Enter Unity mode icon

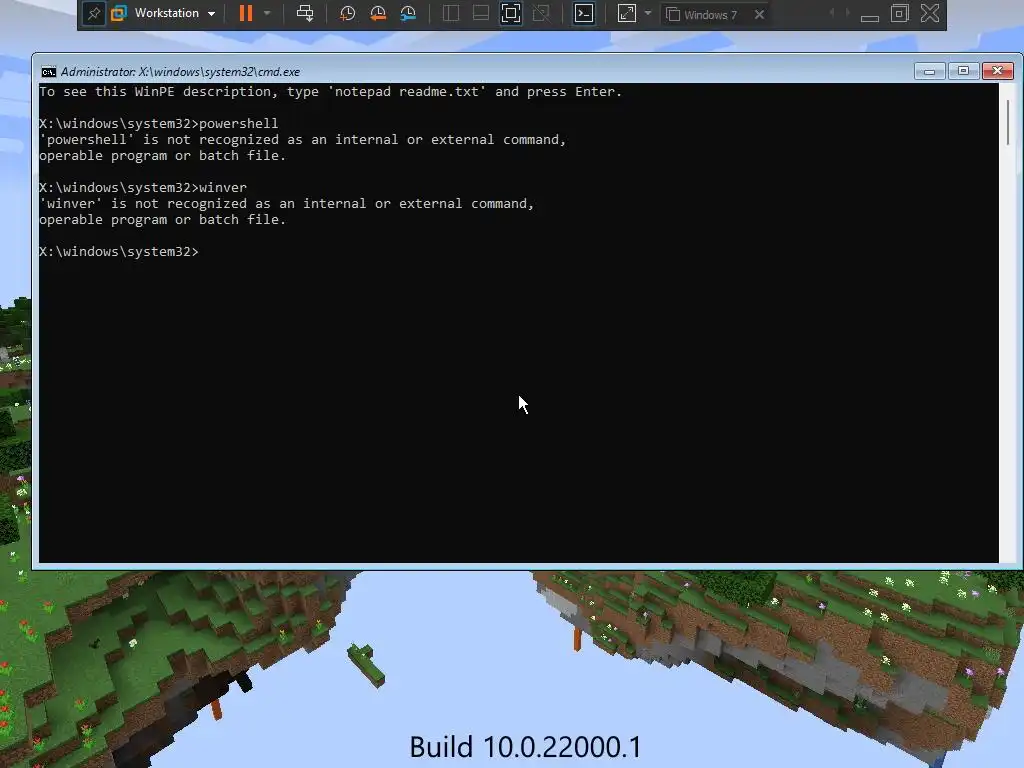click(x=541, y=14)
